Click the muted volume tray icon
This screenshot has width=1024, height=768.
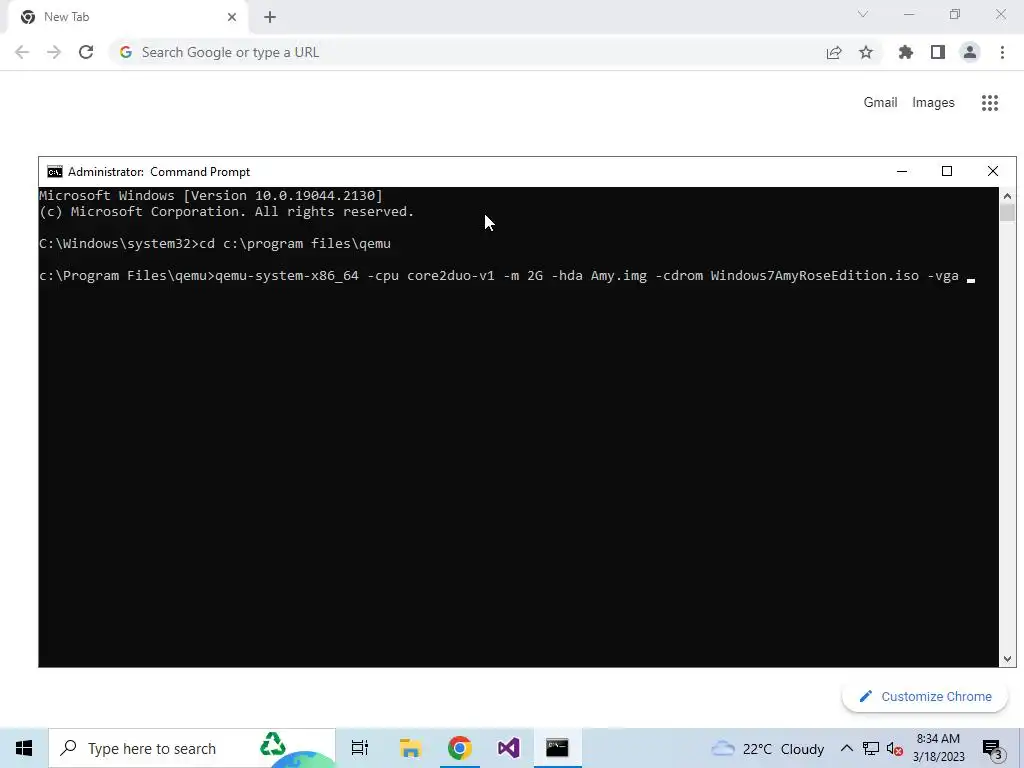(x=895, y=749)
